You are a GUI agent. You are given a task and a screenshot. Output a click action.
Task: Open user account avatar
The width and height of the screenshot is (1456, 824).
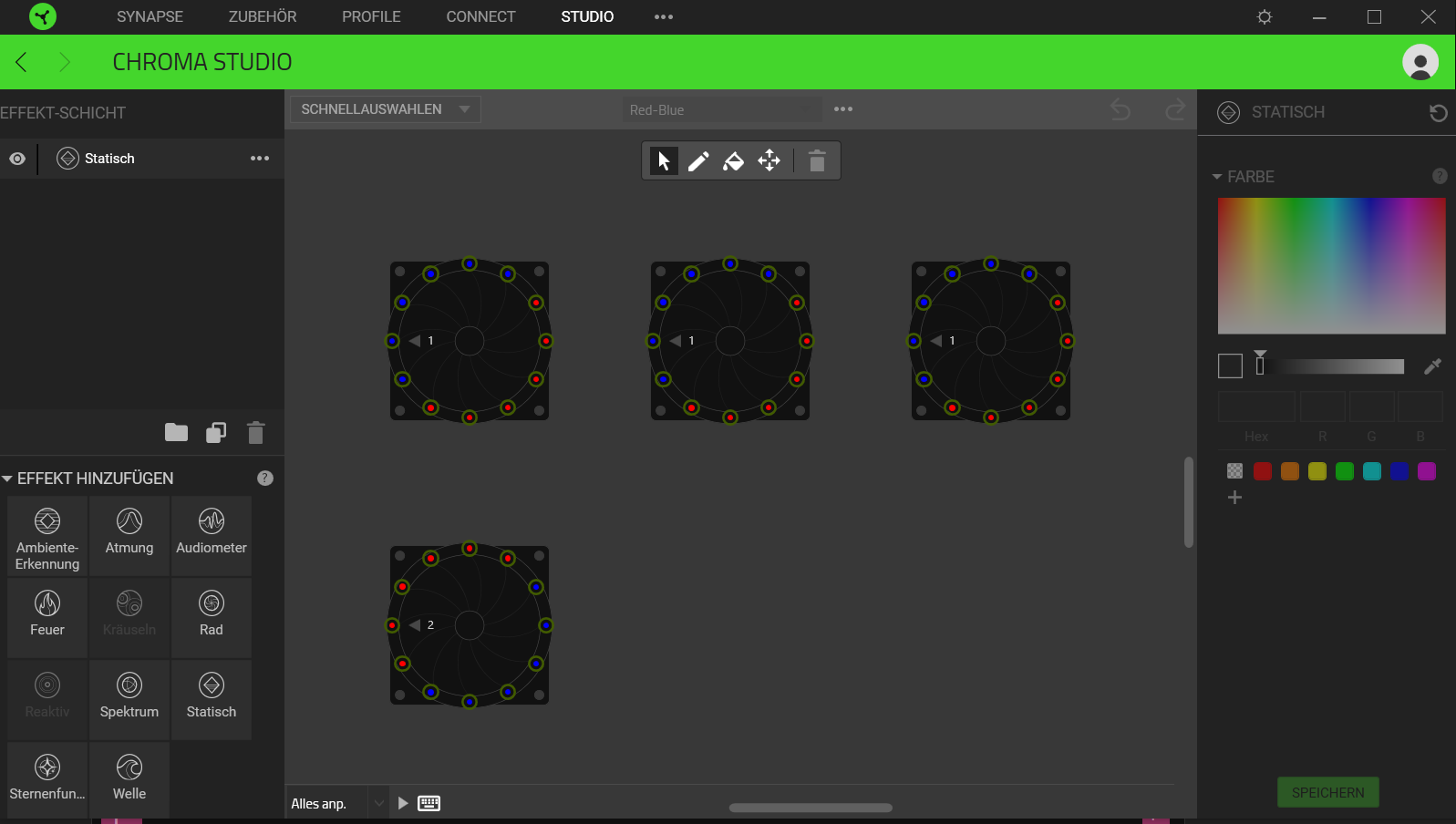1420,62
